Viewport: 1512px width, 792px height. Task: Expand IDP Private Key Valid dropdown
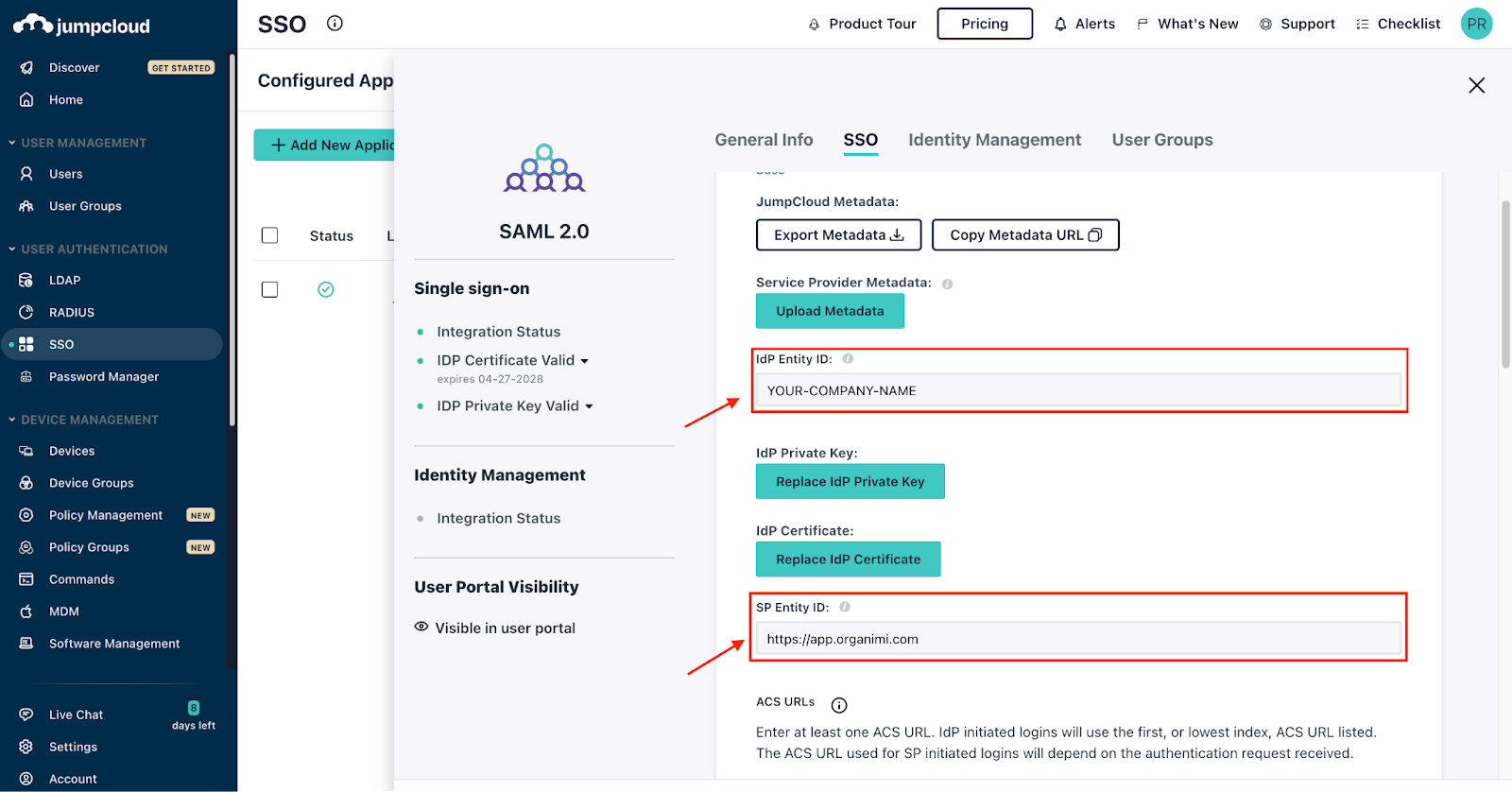pyautogui.click(x=589, y=406)
